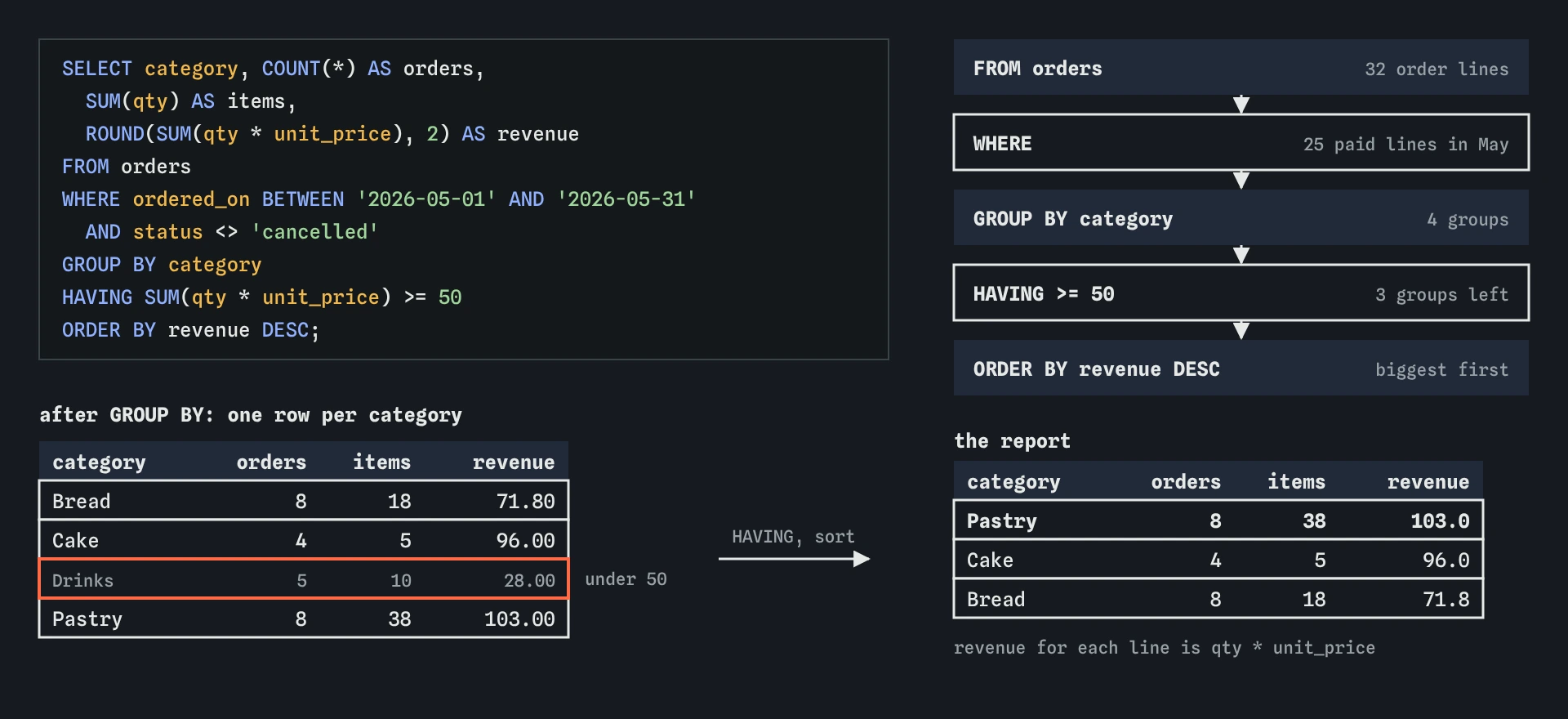Click the "HAVING, sort" label
The image size is (1568, 719).
point(793,537)
